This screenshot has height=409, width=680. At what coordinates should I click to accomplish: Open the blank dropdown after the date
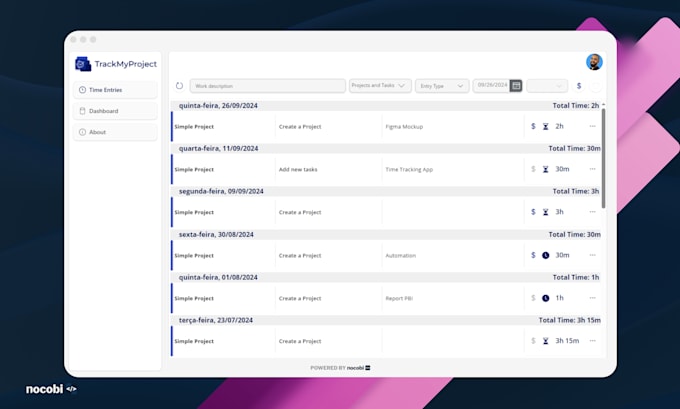coord(547,86)
